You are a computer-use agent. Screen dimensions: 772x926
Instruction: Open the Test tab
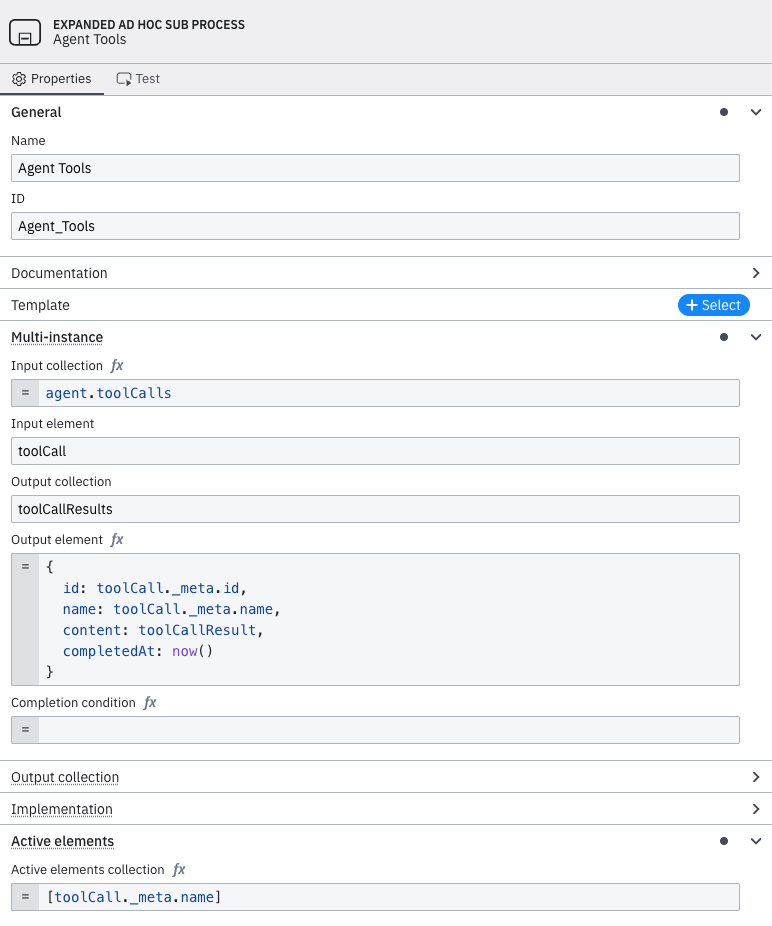pyautogui.click(x=138, y=79)
